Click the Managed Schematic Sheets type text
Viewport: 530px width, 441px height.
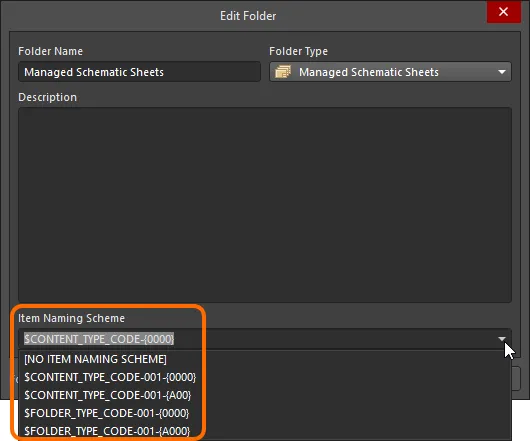point(369,72)
